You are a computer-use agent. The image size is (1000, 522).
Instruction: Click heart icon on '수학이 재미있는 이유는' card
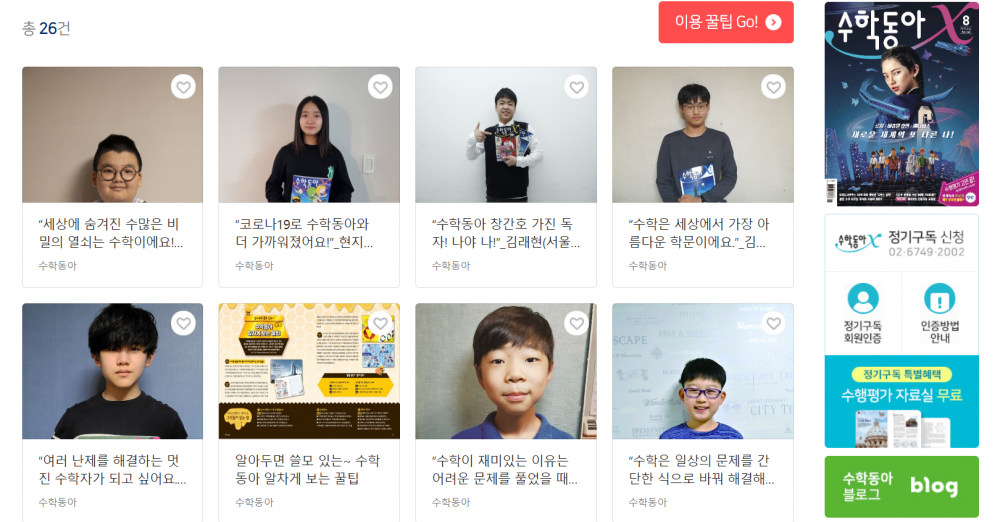coord(577,324)
